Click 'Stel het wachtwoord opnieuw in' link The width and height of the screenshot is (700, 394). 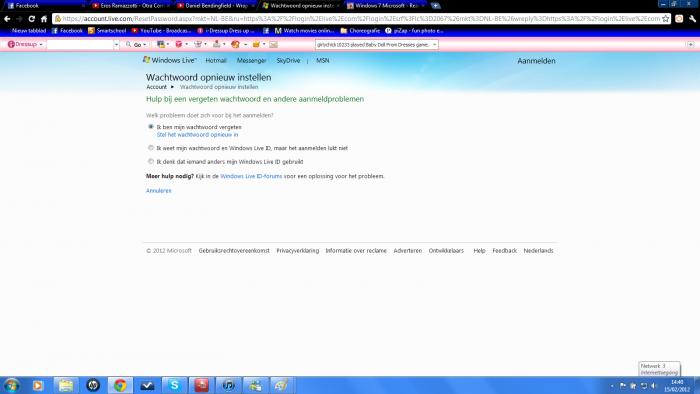pyautogui.click(x=197, y=134)
